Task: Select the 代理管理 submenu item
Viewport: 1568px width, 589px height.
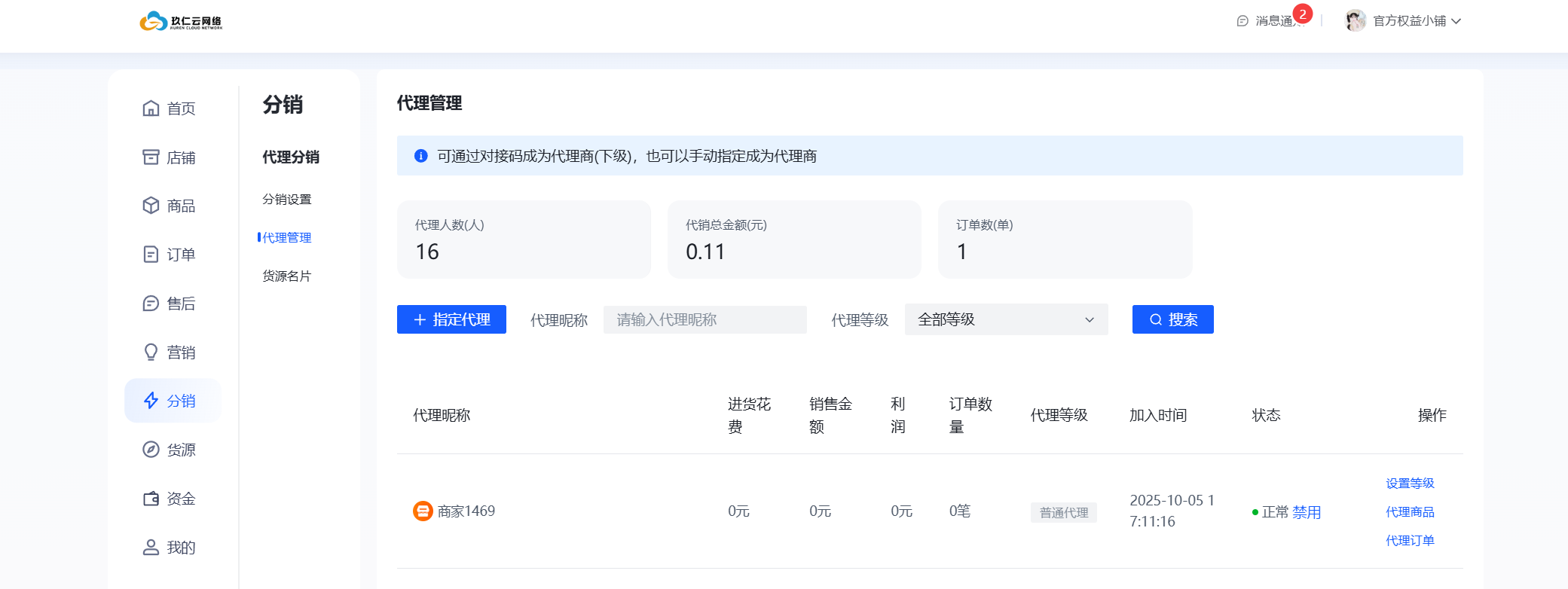Action: tap(287, 238)
